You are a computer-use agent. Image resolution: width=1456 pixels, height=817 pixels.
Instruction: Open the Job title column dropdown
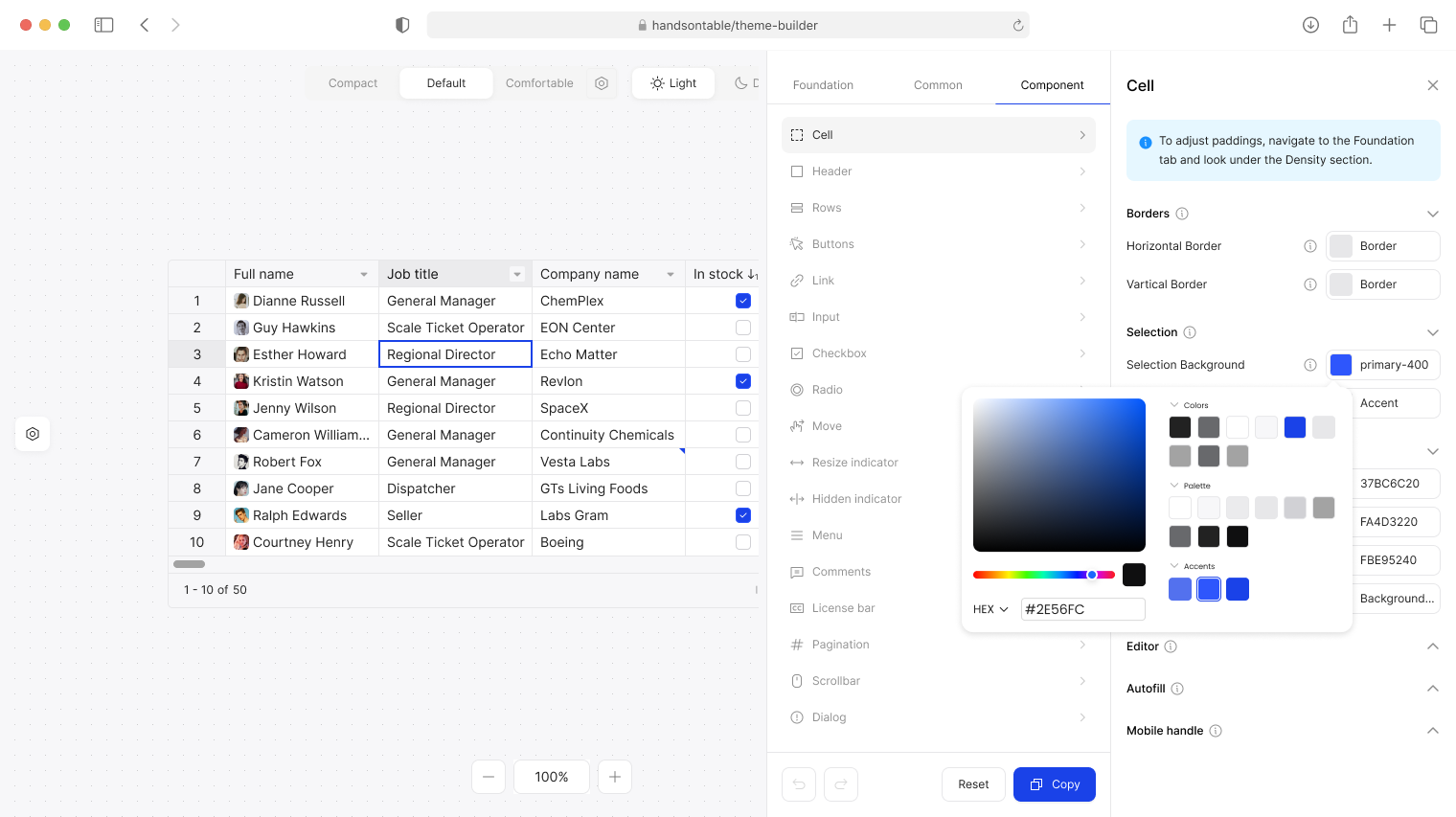tap(517, 274)
